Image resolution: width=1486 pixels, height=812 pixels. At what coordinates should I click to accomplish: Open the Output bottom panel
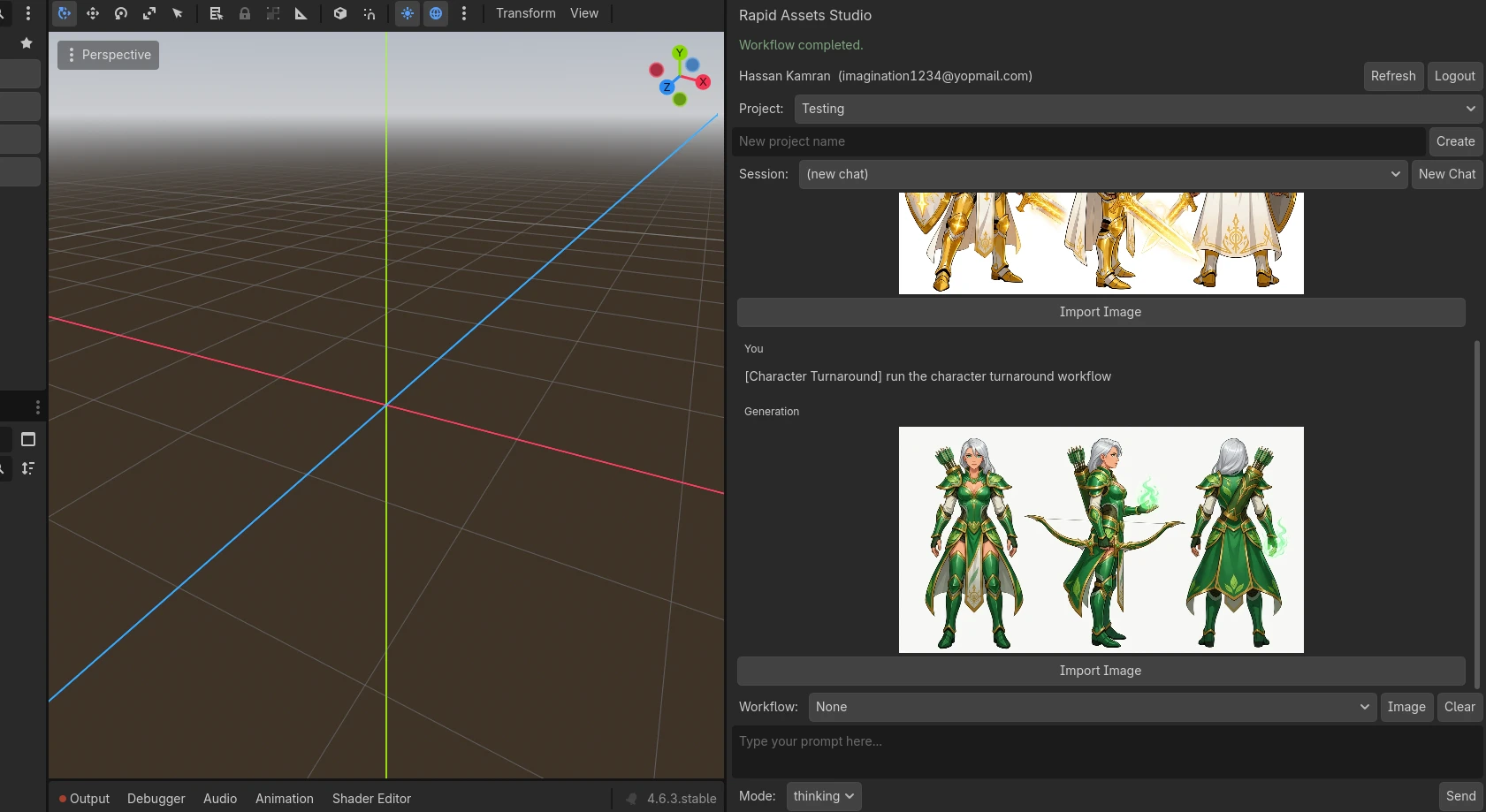click(85, 799)
